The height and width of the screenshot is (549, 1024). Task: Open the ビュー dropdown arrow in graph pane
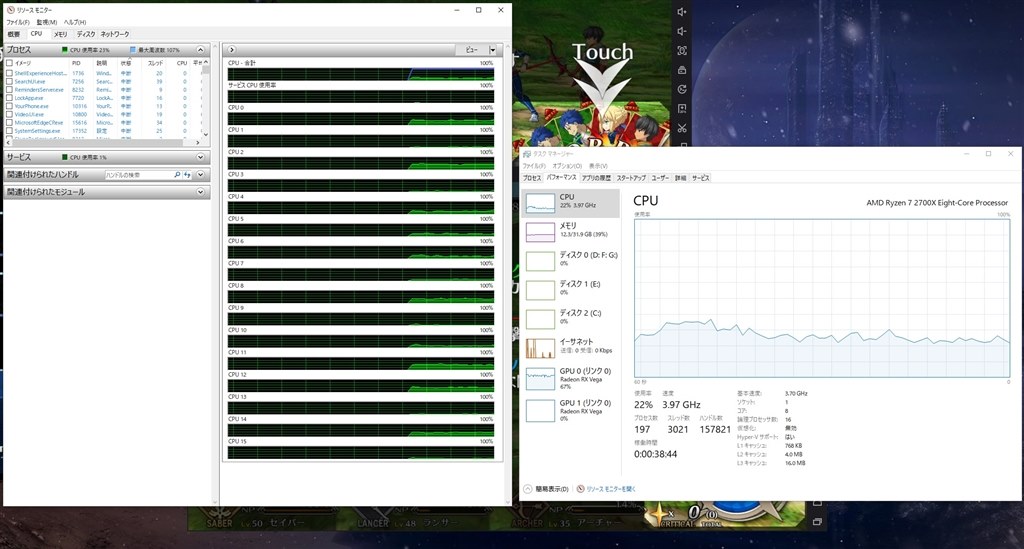[492, 50]
